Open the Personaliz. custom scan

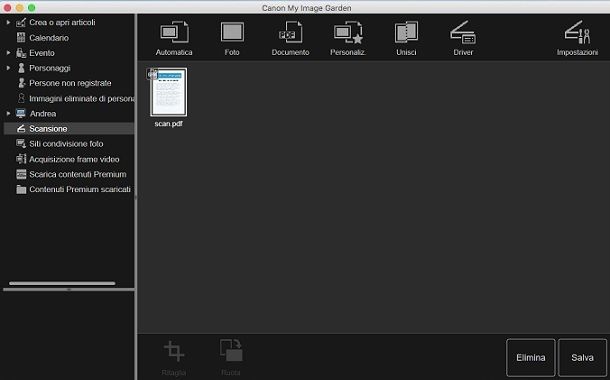click(x=347, y=38)
